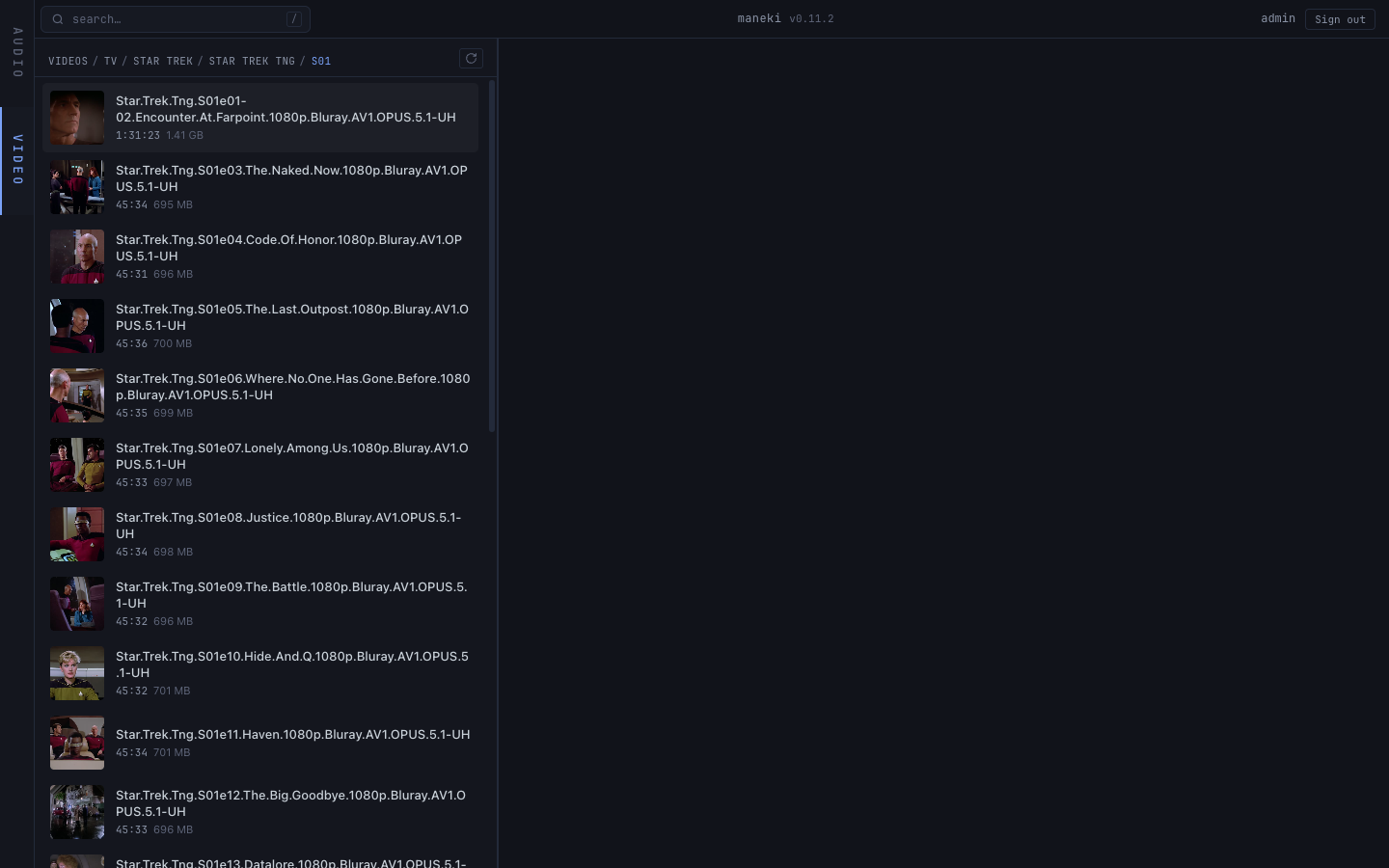Click the admin username

tap(1278, 18)
